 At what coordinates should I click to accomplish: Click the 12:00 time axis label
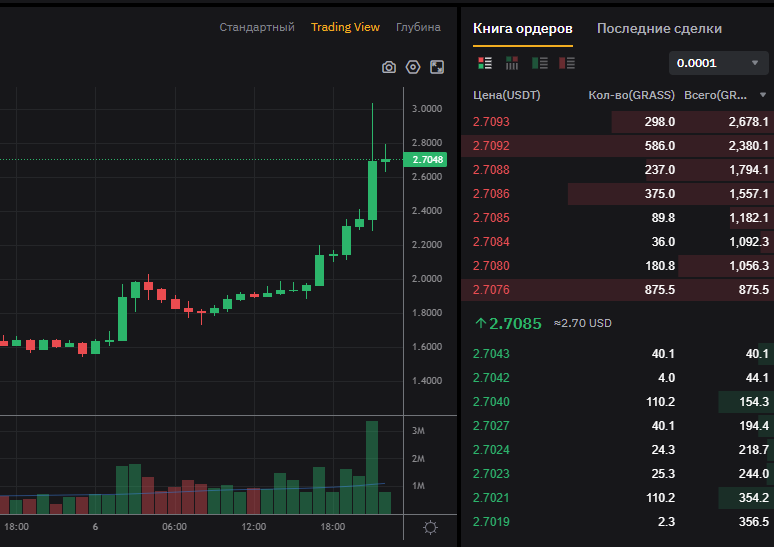coord(254,527)
